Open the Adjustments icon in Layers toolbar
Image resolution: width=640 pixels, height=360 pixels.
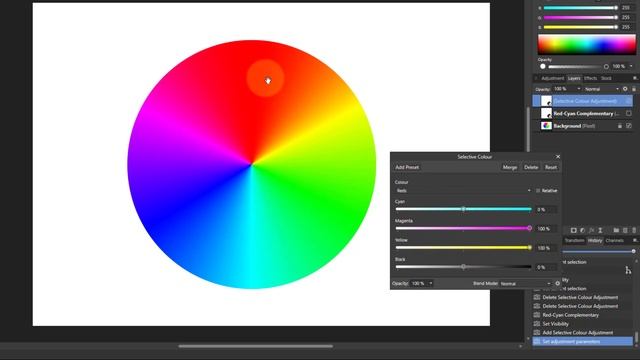582,231
